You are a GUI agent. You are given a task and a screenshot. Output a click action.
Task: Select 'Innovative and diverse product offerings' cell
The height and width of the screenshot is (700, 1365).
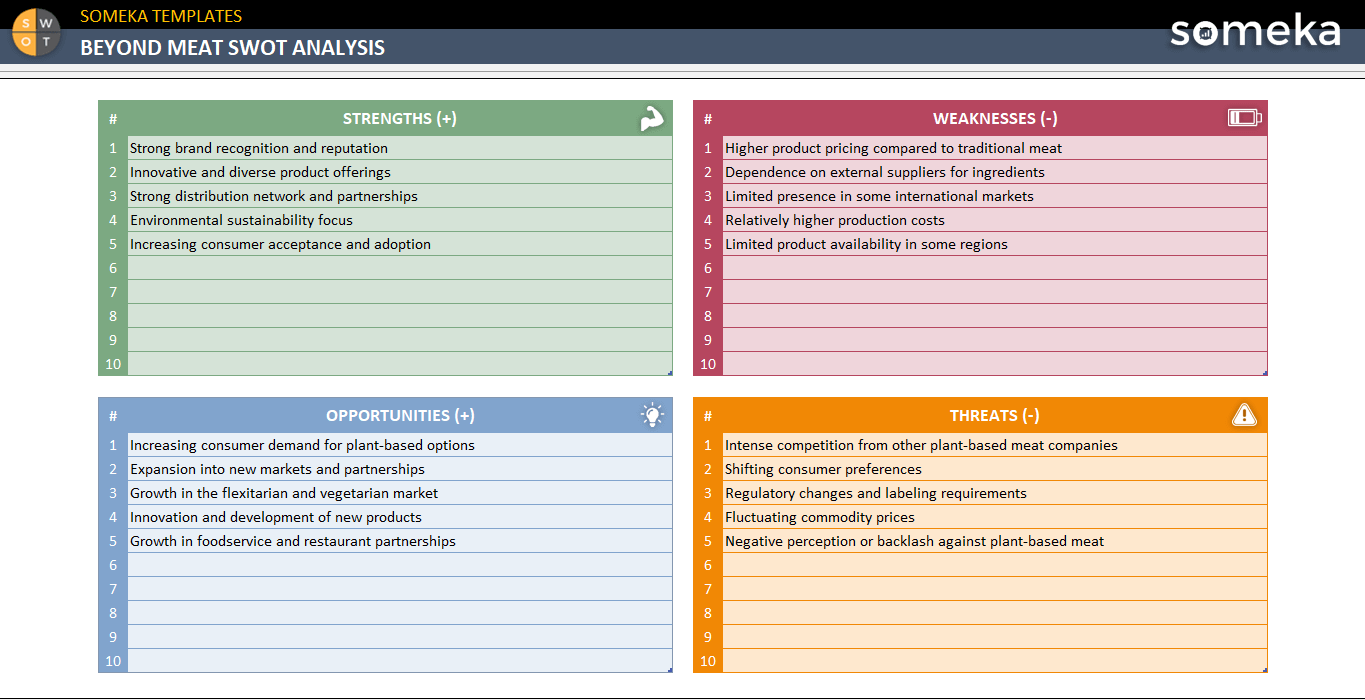point(400,172)
